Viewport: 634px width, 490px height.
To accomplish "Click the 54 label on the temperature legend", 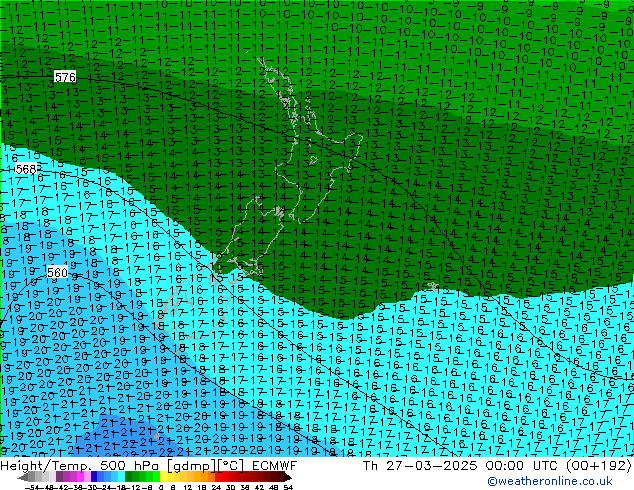I will (288, 488).
